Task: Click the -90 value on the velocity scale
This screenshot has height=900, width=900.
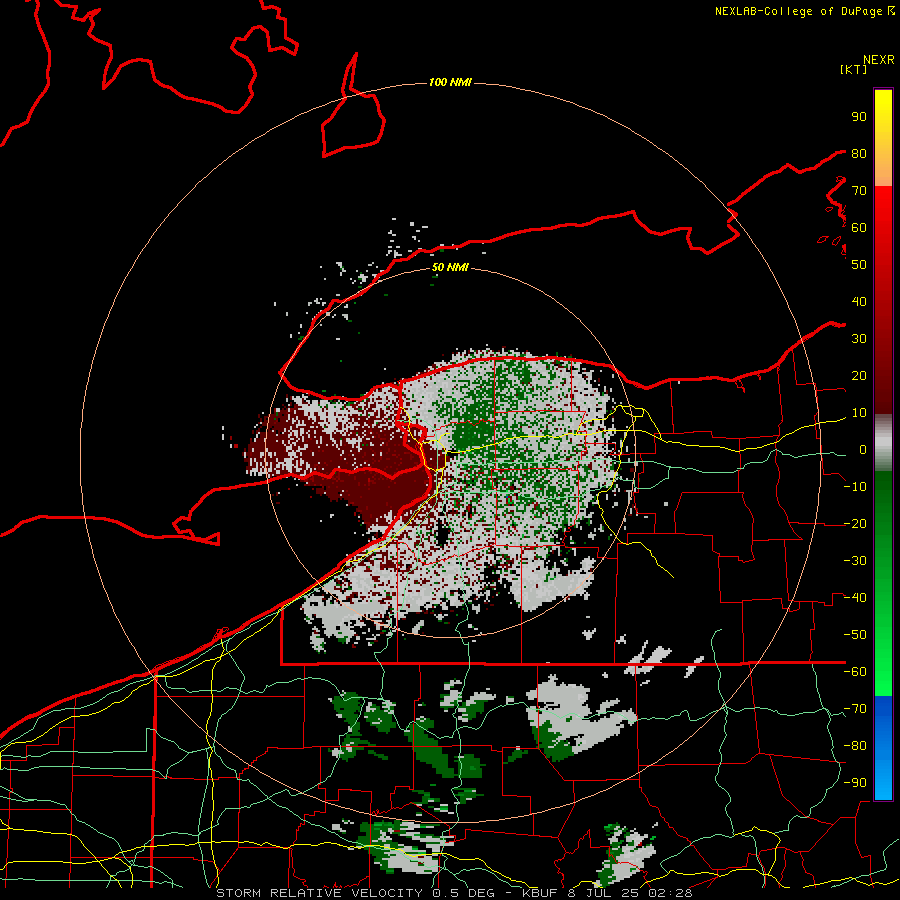Action: click(855, 783)
